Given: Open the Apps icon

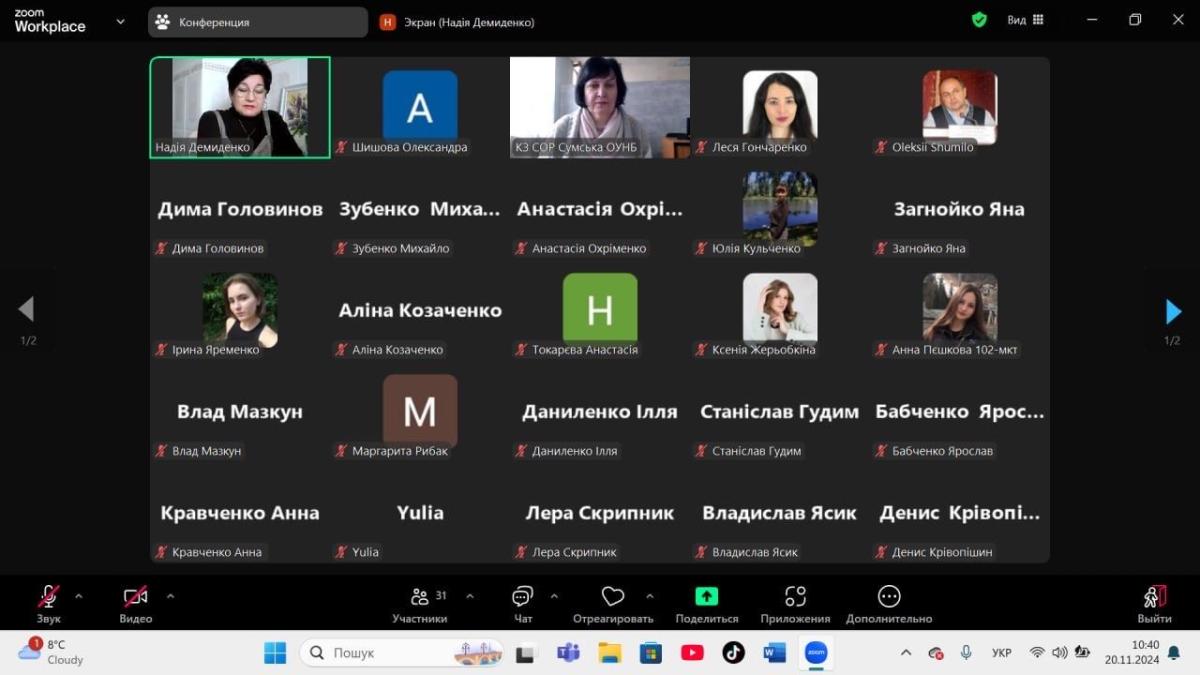Looking at the screenshot, I should [795, 597].
